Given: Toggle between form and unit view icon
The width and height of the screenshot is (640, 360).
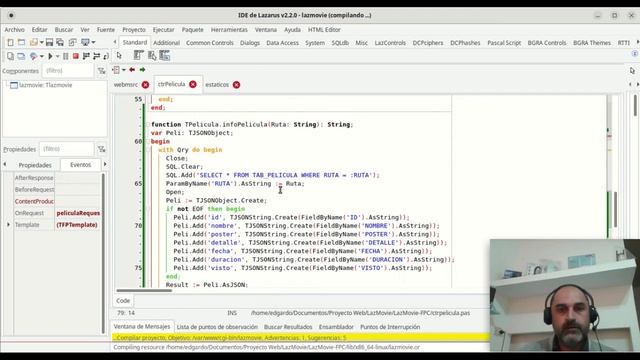Looking at the screenshot, I should click(x=73, y=42).
